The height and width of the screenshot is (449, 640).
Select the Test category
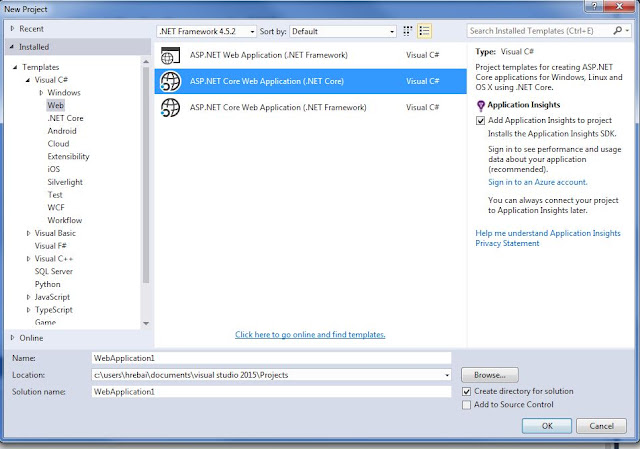55,195
